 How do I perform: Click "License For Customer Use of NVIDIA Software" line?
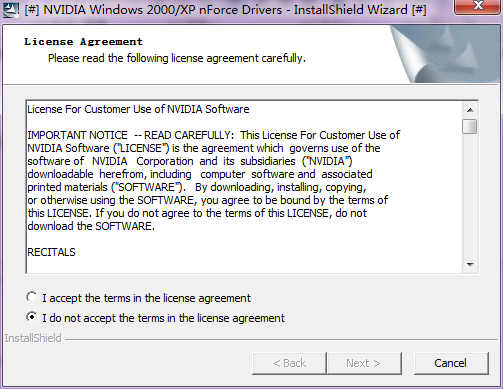[138, 109]
